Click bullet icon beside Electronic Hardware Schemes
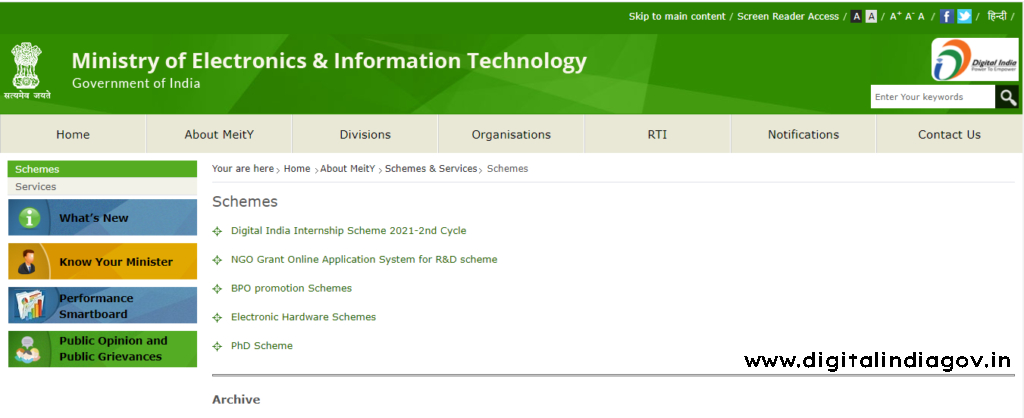1024x418 pixels. (x=217, y=317)
